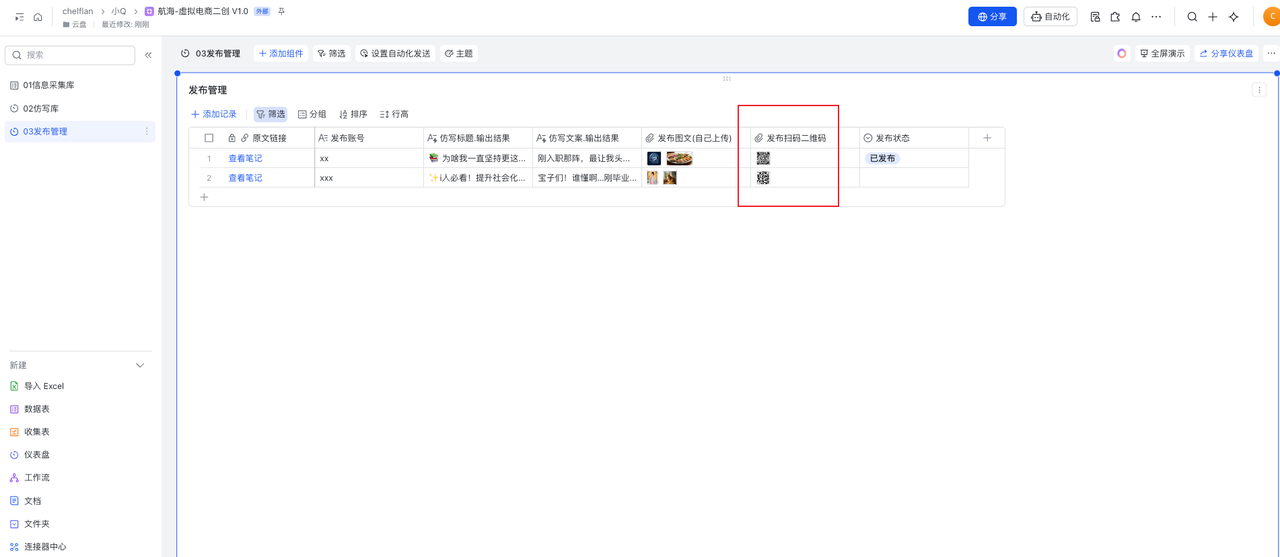
Task: Open the notifications bell
Action: click(x=1136, y=17)
